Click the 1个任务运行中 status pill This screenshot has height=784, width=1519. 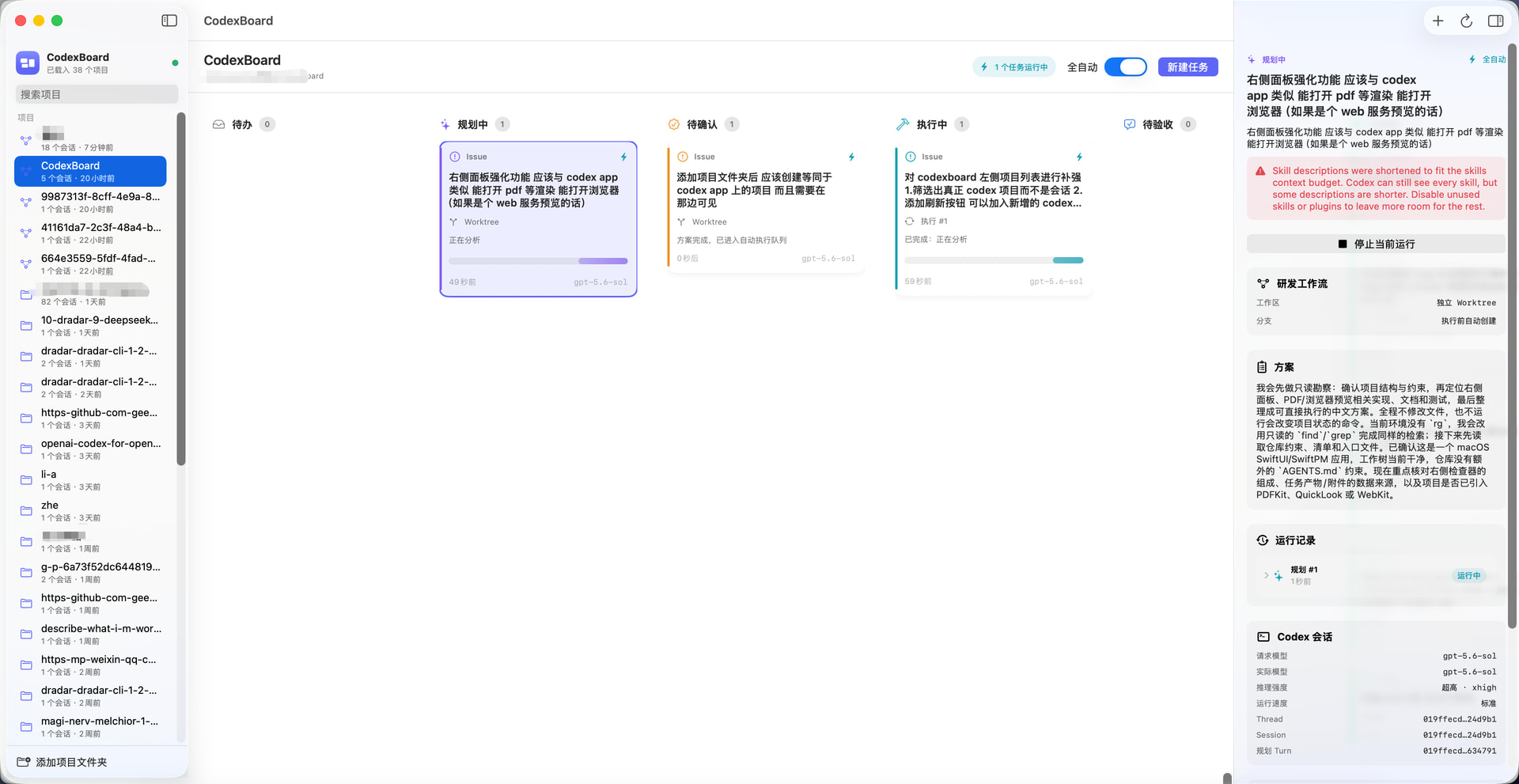1014,67
